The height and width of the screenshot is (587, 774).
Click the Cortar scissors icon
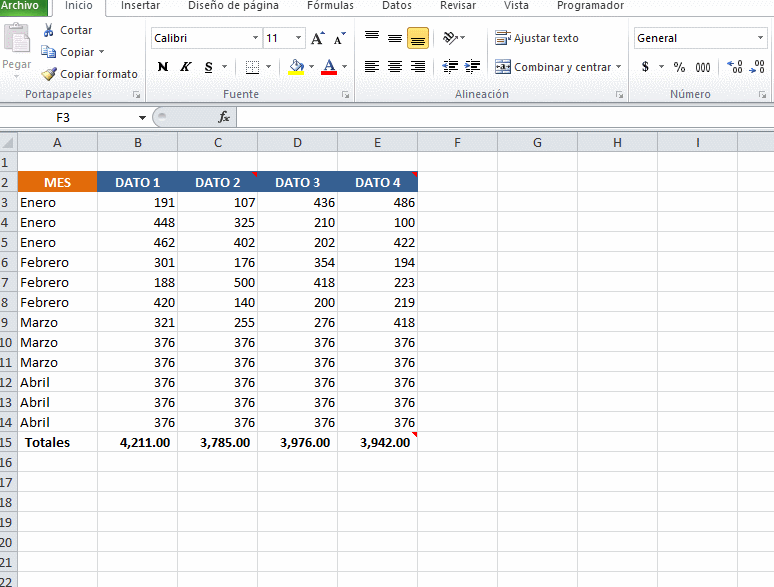point(48,30)
